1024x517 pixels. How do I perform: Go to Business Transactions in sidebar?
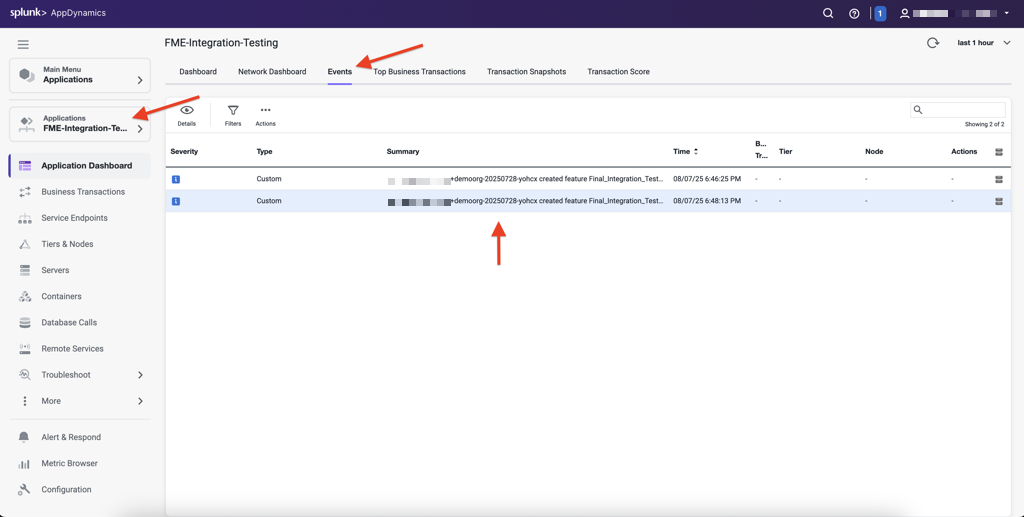coord(83,192)
